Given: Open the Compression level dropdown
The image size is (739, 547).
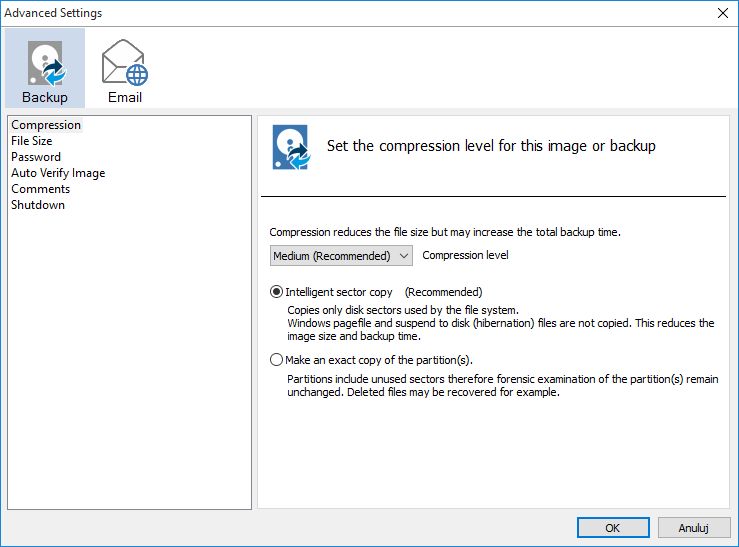Looking at the screenshot, I should pos(404,256).
